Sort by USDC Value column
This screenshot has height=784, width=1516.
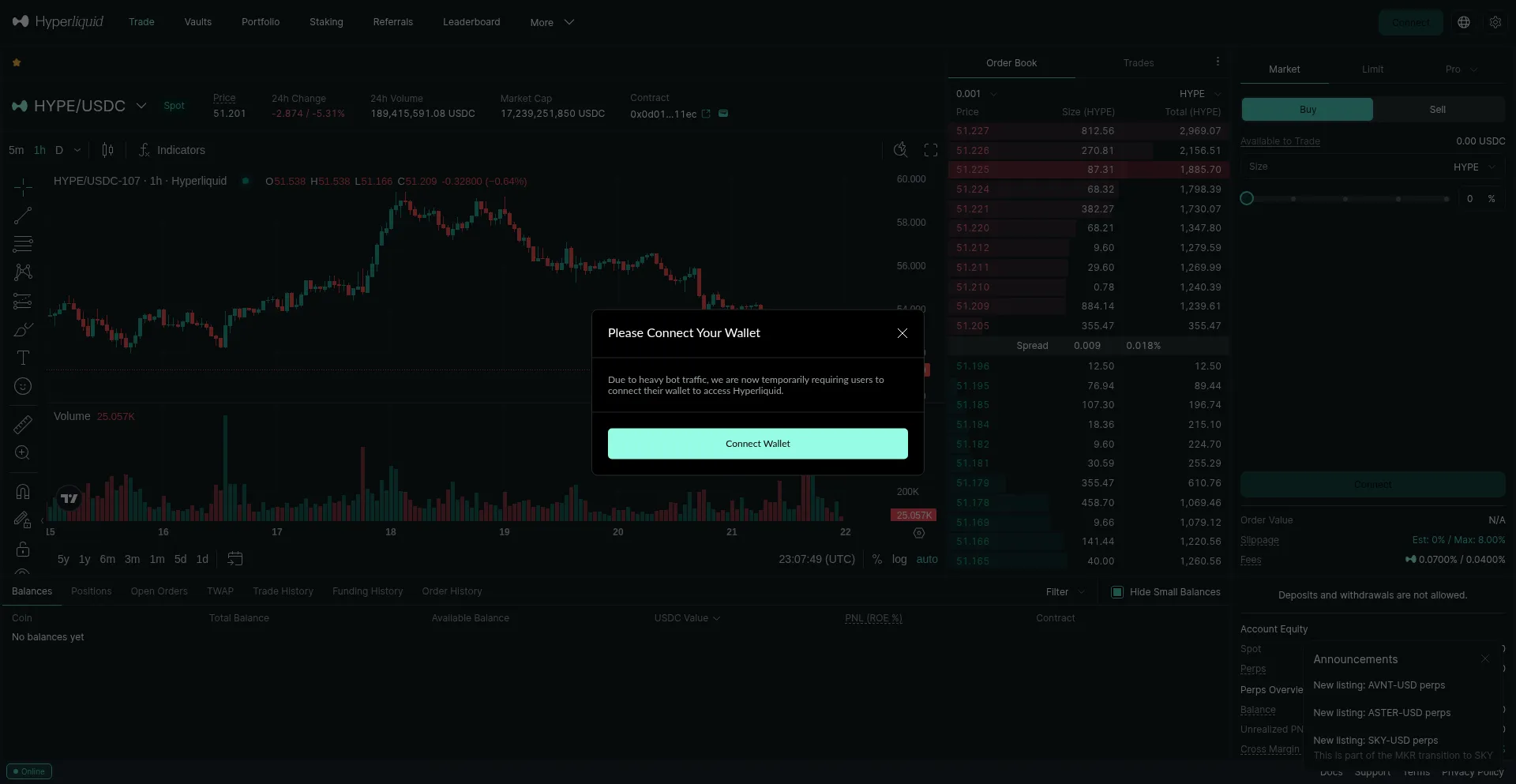click(x=687, y=618)
